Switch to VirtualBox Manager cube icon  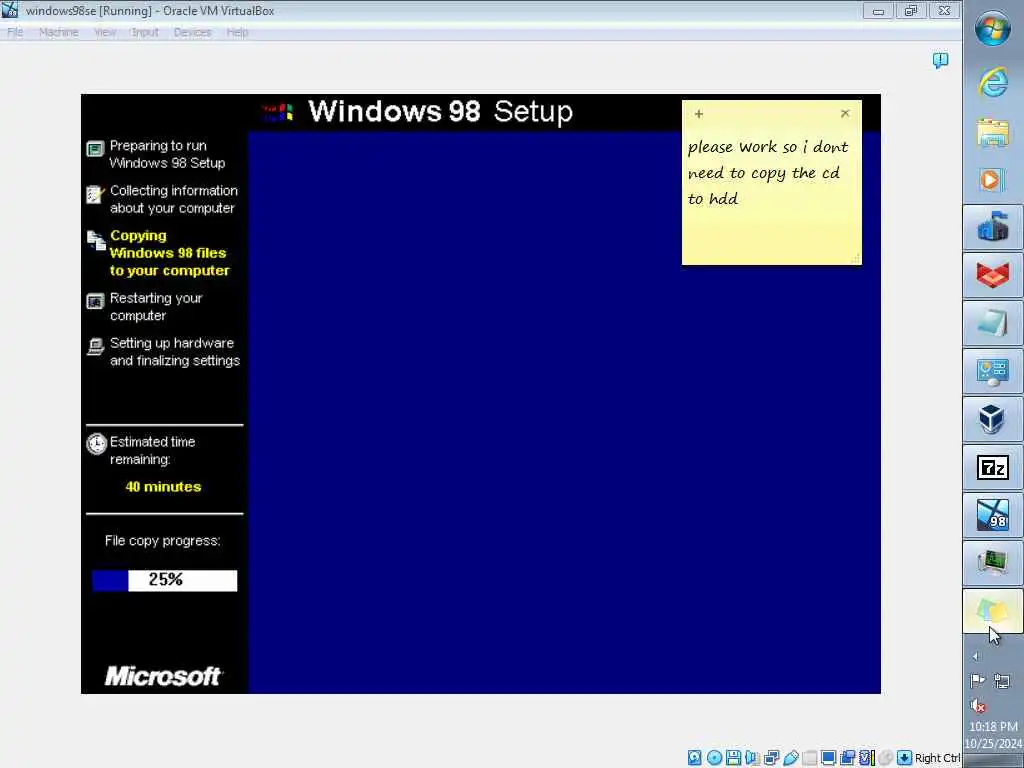click(993, 419)
